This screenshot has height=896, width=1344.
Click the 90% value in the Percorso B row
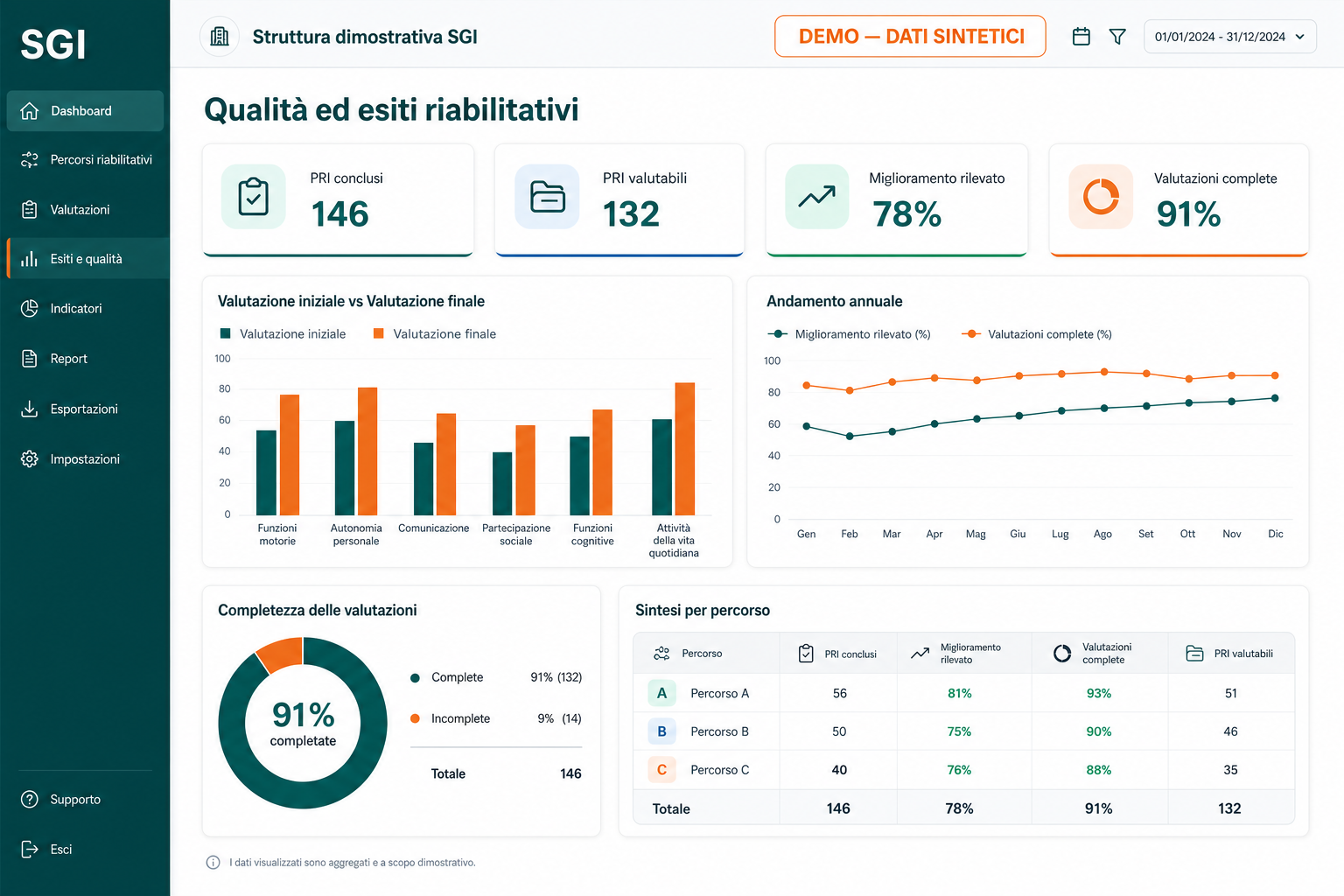1099,731
